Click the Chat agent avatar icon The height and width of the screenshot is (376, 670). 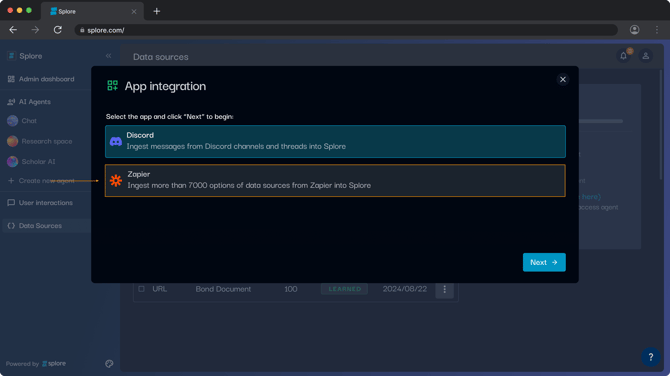point(12,121)
